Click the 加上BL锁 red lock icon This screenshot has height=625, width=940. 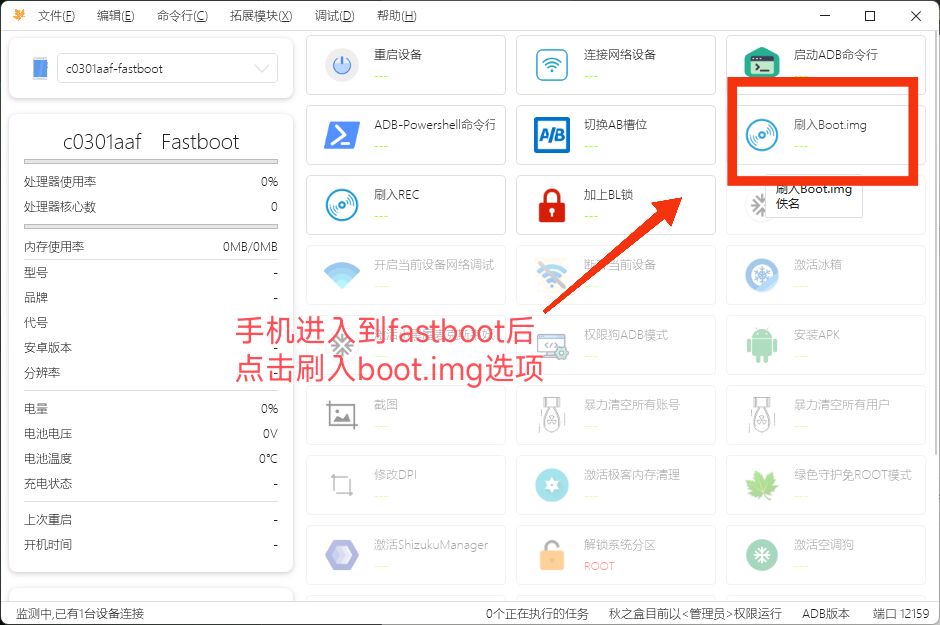[551, 204]
